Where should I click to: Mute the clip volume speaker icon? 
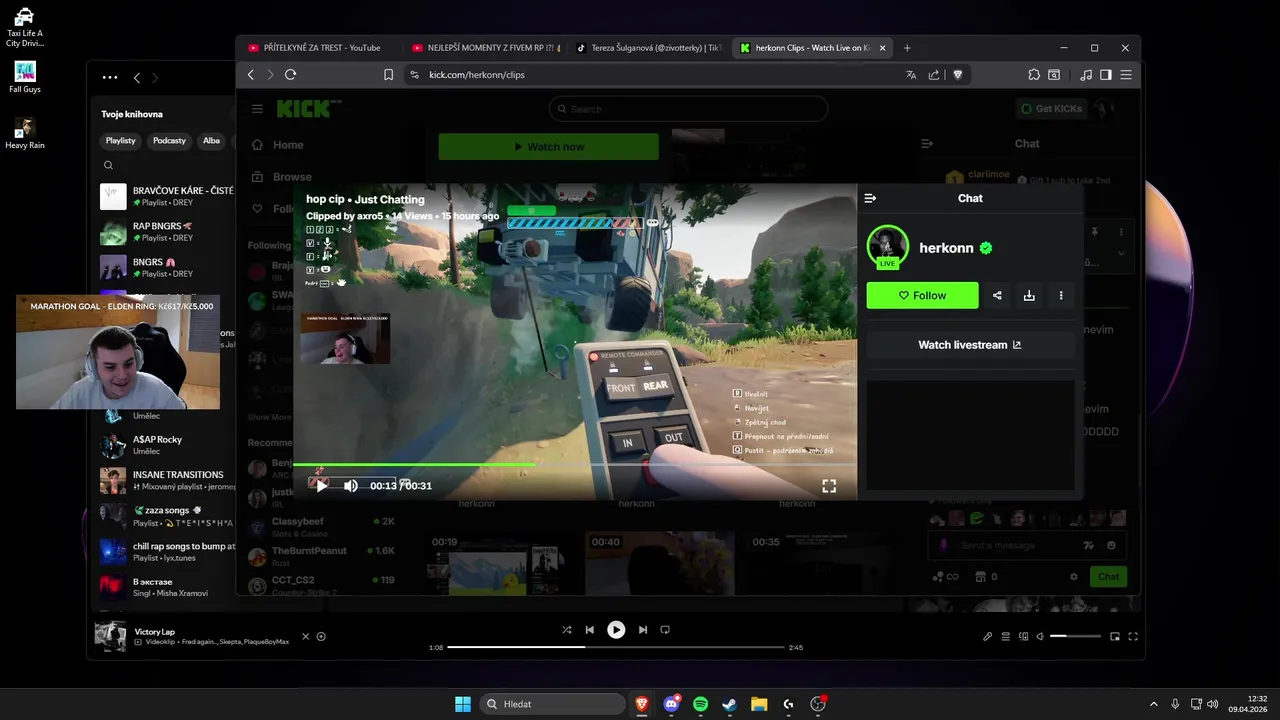351,485
